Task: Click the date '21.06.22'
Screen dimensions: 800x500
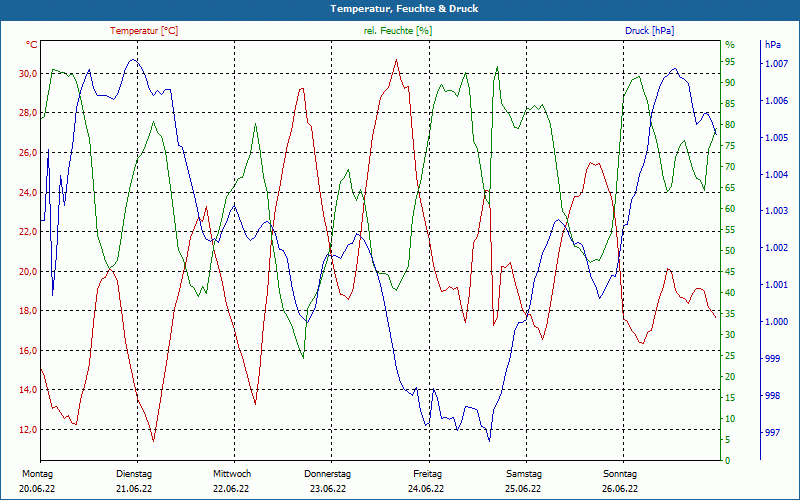Action: (134, 489)
